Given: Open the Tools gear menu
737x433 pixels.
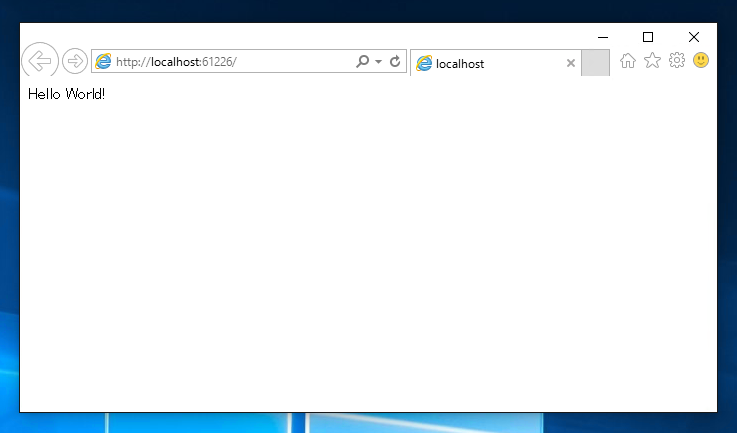Looking at the screenshot, I should pyautogui.click(x=677, y=60).
